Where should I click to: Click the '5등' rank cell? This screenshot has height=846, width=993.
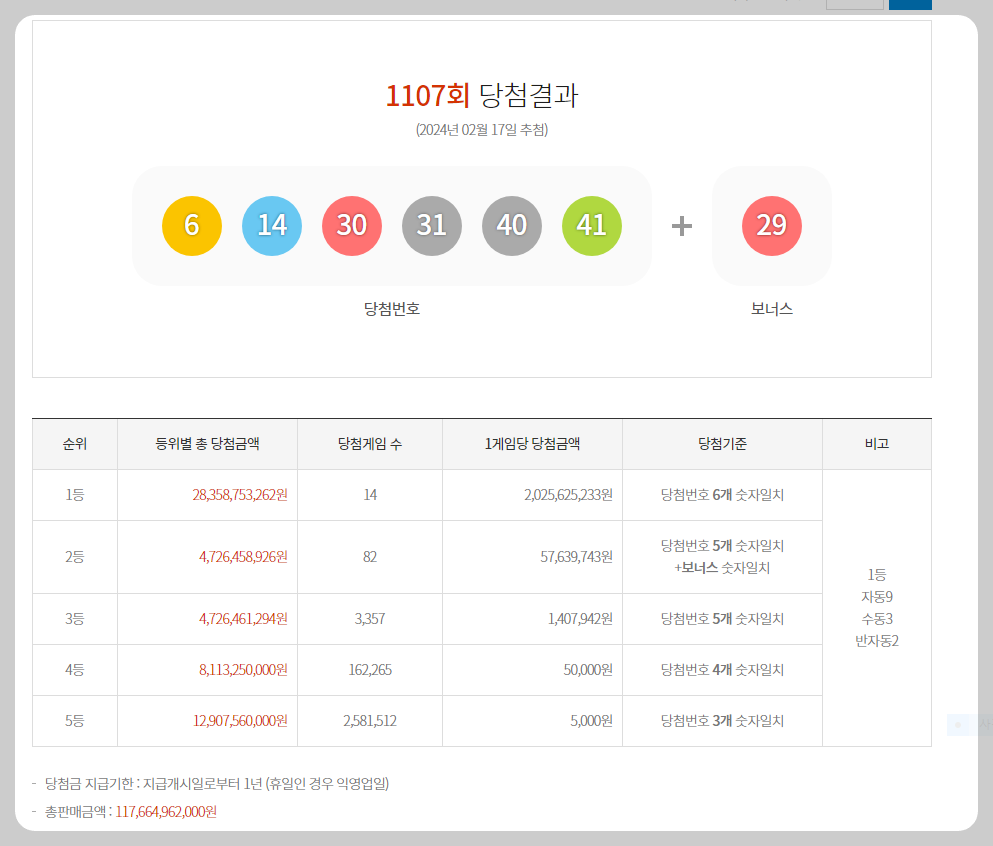point(75,721)
